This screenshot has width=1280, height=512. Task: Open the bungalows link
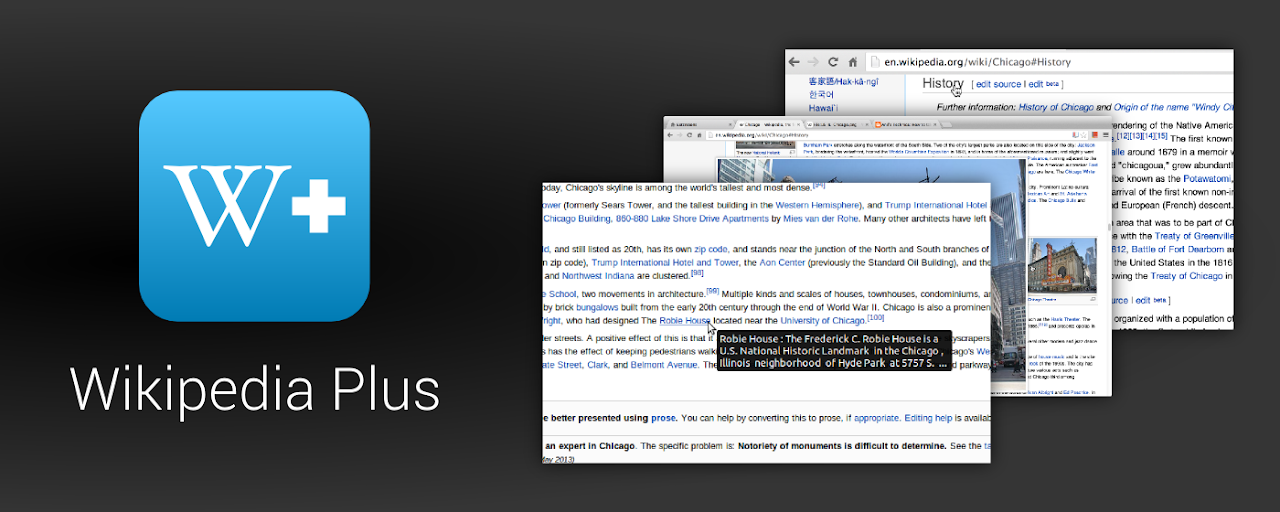click(598, 308)
